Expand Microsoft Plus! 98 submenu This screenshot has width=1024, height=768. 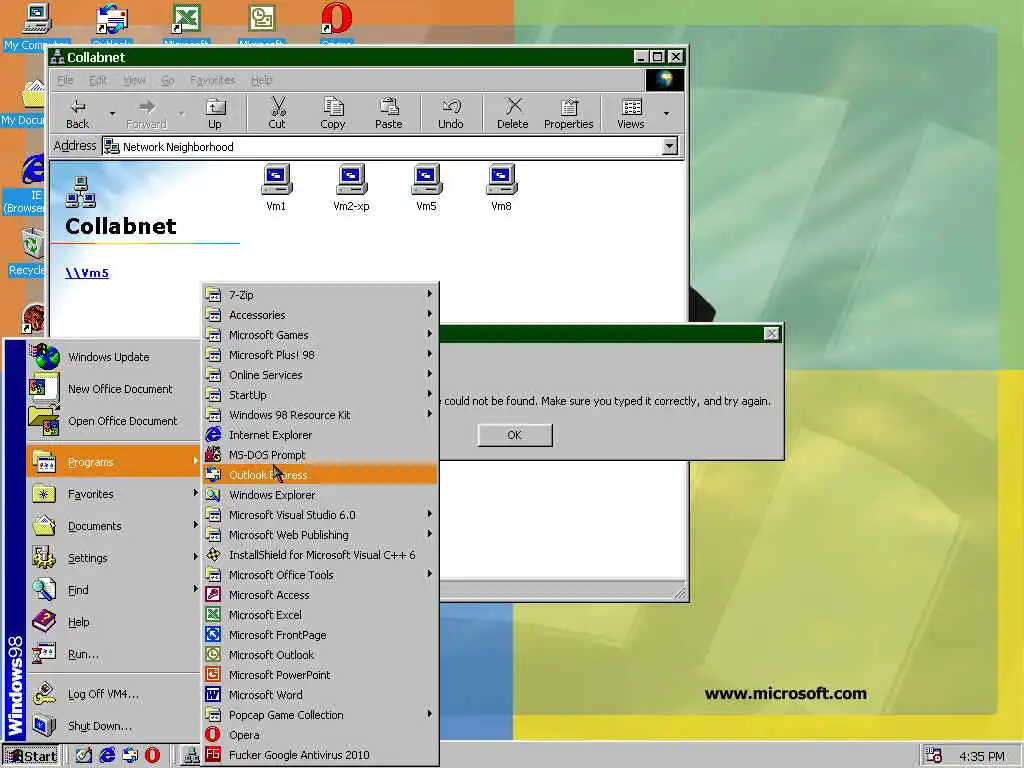(x=320, y=355)
